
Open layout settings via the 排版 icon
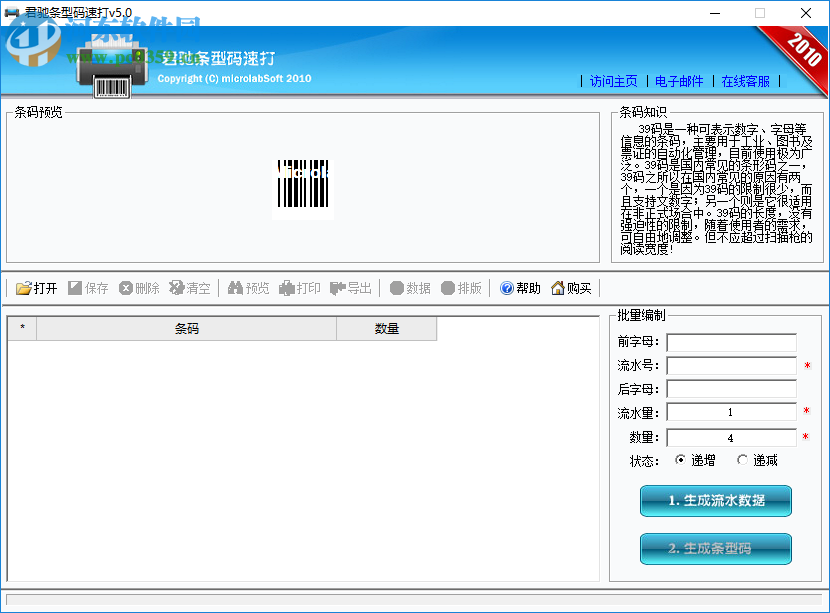(462, 289)
